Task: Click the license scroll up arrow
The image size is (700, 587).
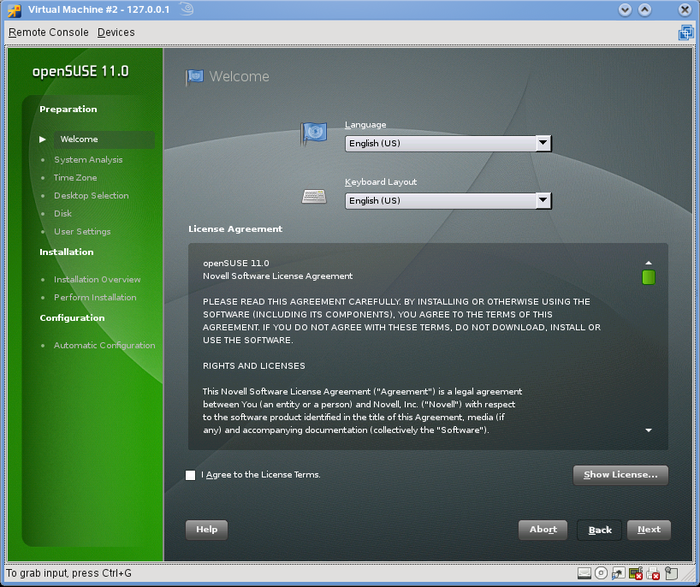Action: point(649,263)
